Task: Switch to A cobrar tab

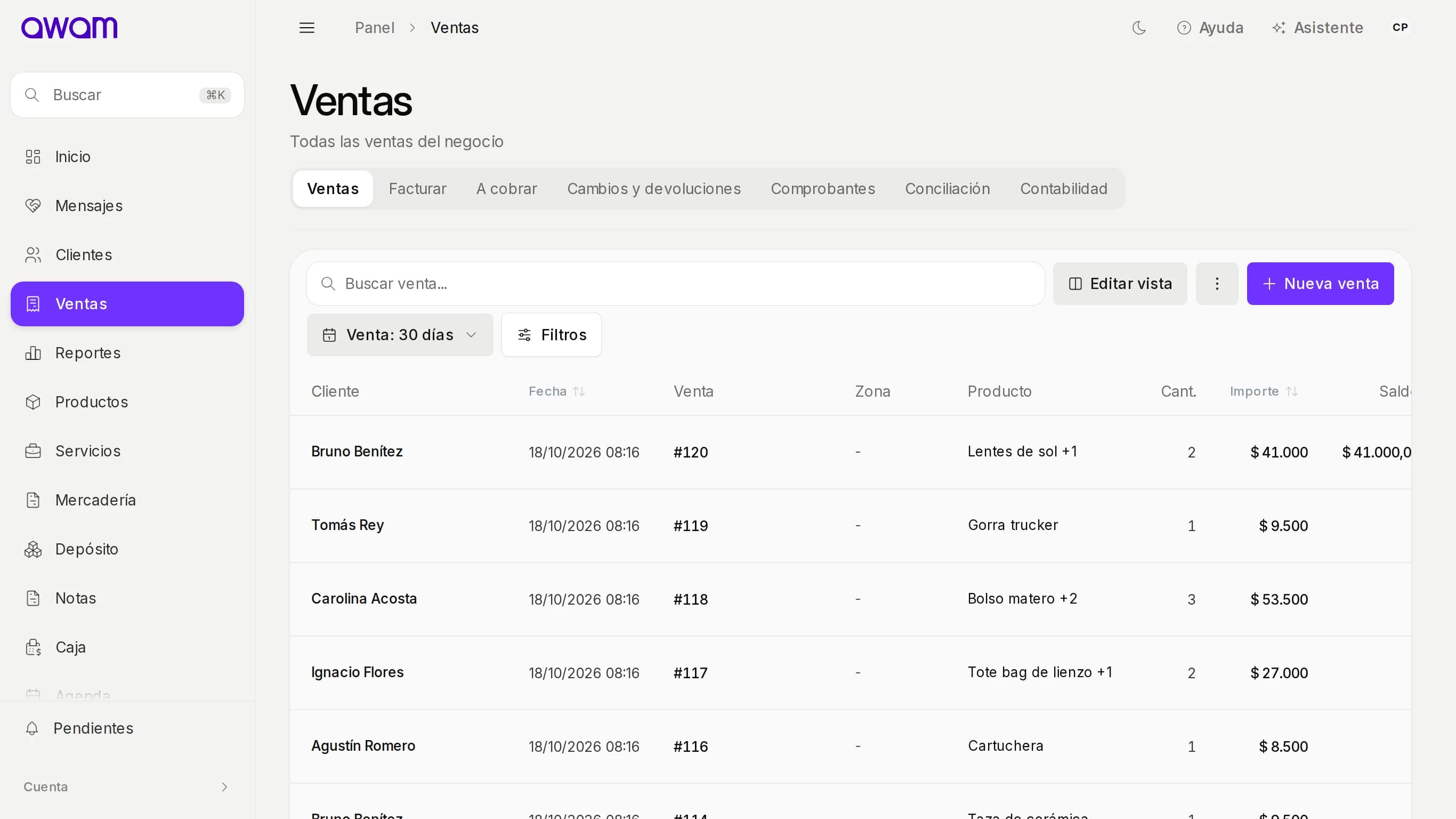Action: pyautogui.click(x=506, y=189)
